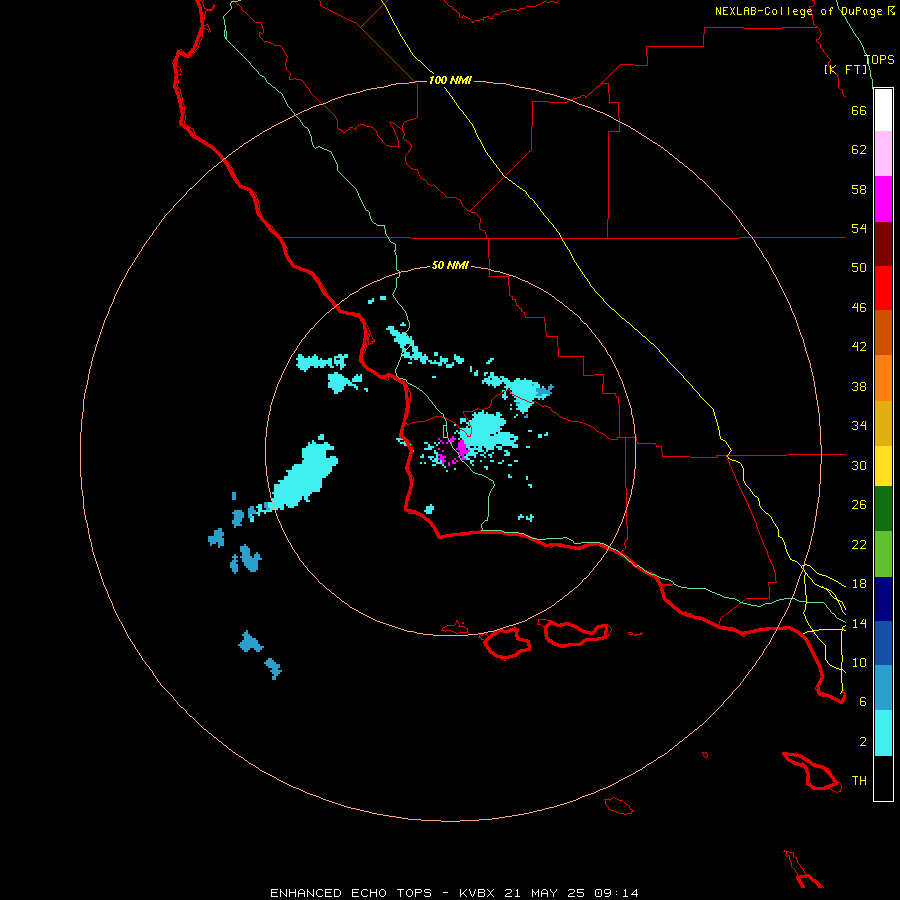The width and height of the screenshot is (900, 900).
Task: Click the legend value "30"
Action: click(859, 465)
